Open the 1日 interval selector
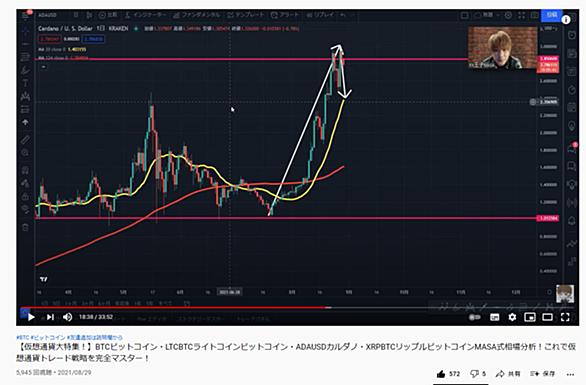 pyautogui.click(x=76, y=15)
